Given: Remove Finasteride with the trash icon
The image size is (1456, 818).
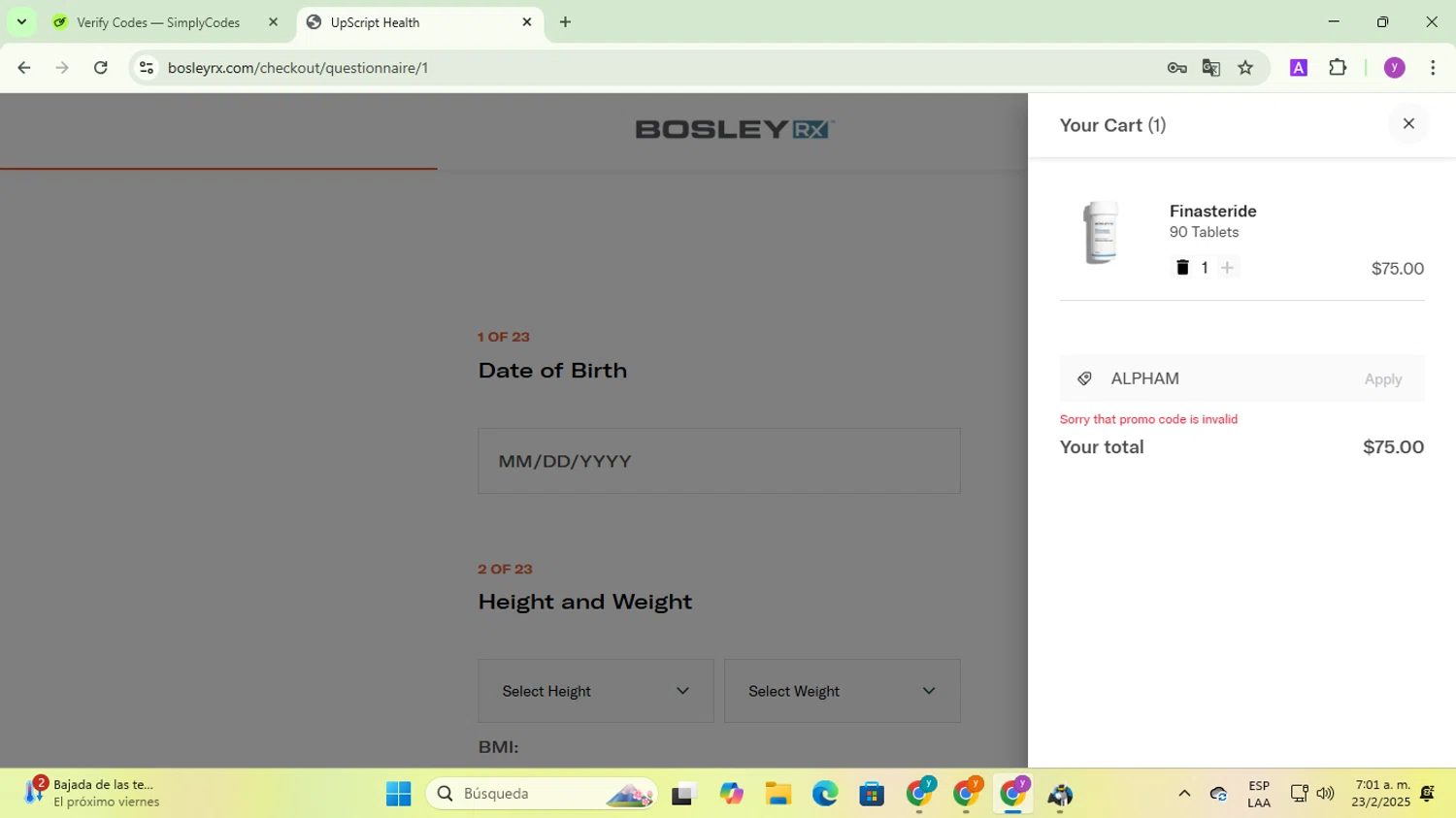Looking at the screenshot, I should click(x=1182, y=268).
